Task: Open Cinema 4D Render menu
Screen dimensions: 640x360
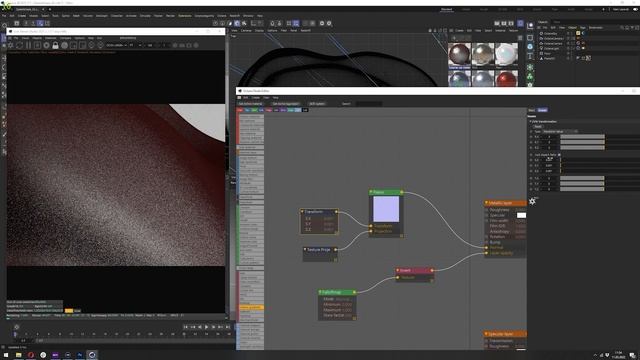Action: [170, 16]
